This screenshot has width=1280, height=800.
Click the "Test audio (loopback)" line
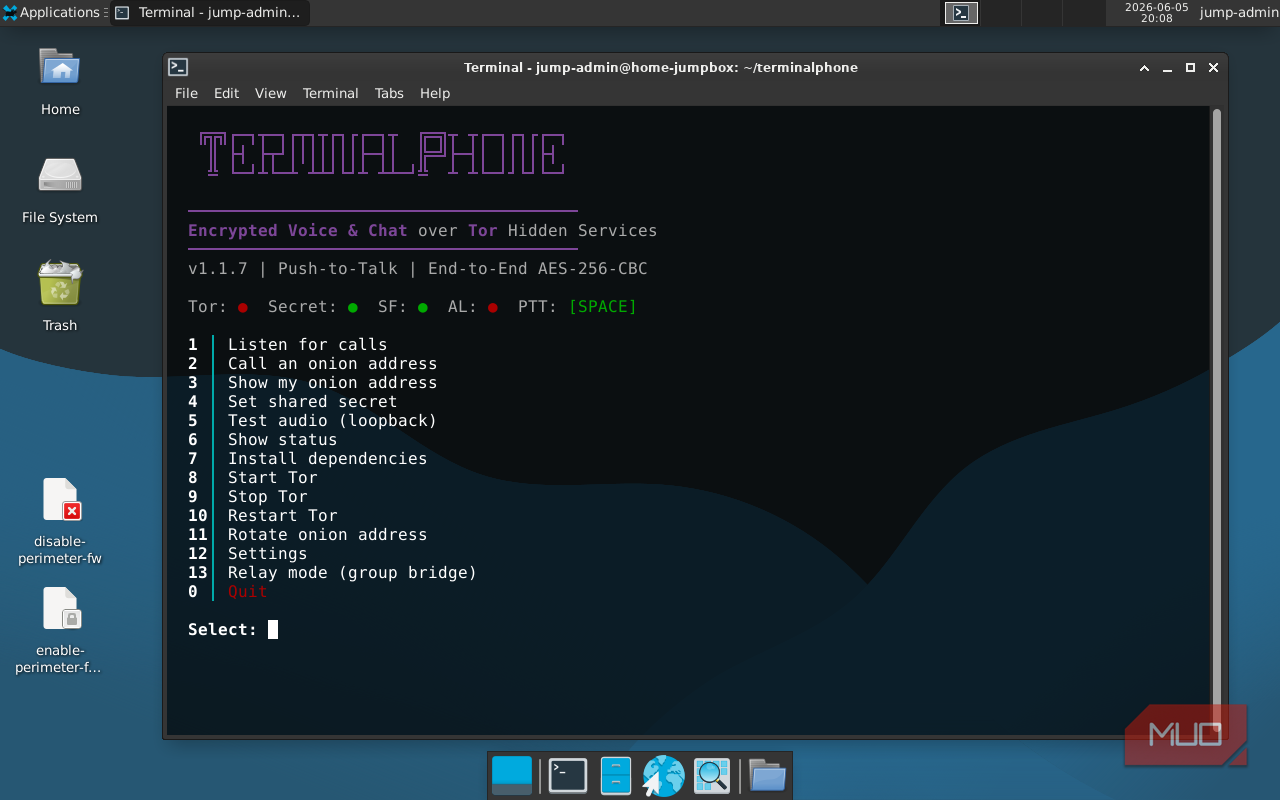[x=332, y=420]
